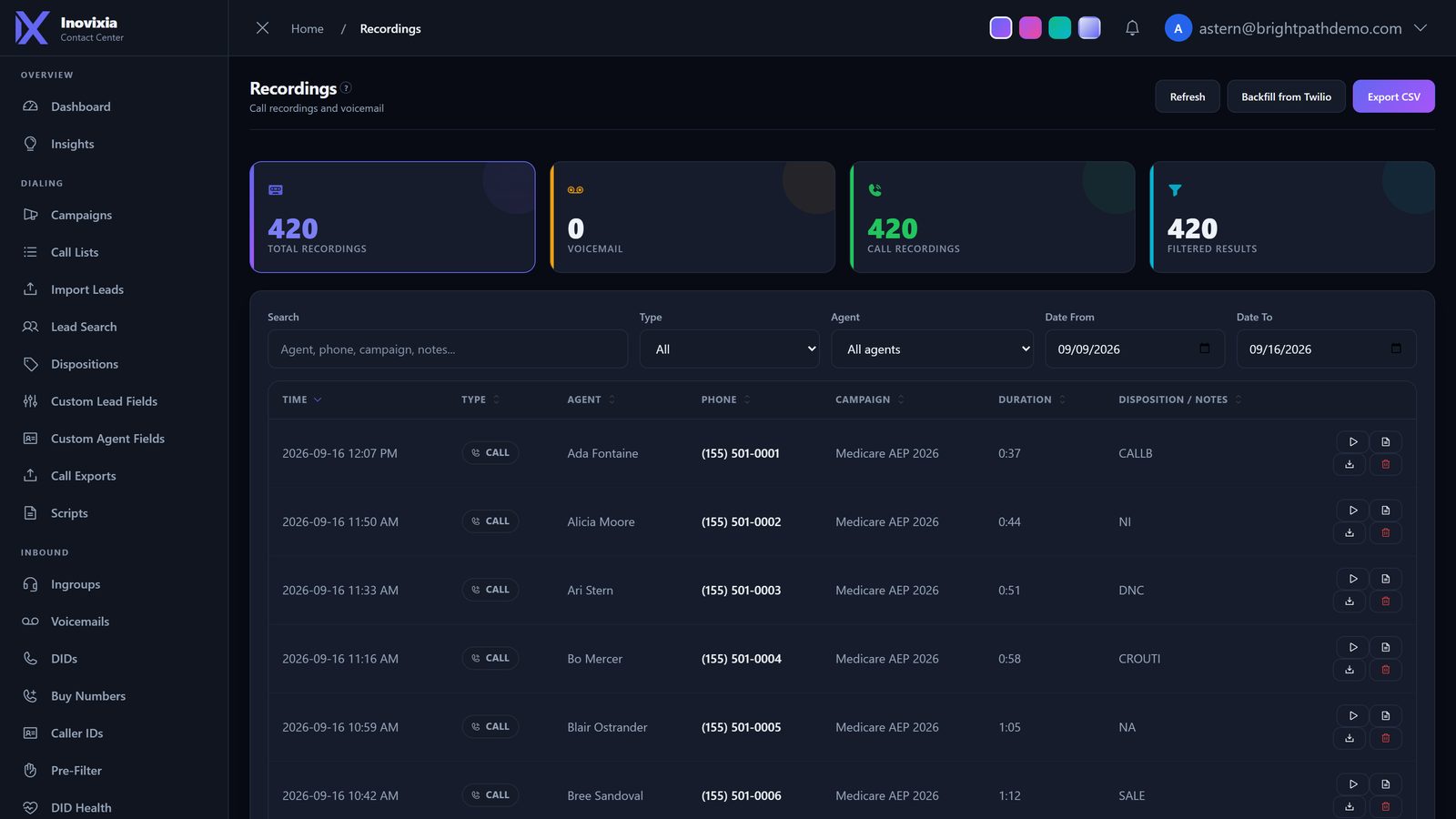
Task: Delete the Alicia Moore recording
Action: pos(1386,532)
